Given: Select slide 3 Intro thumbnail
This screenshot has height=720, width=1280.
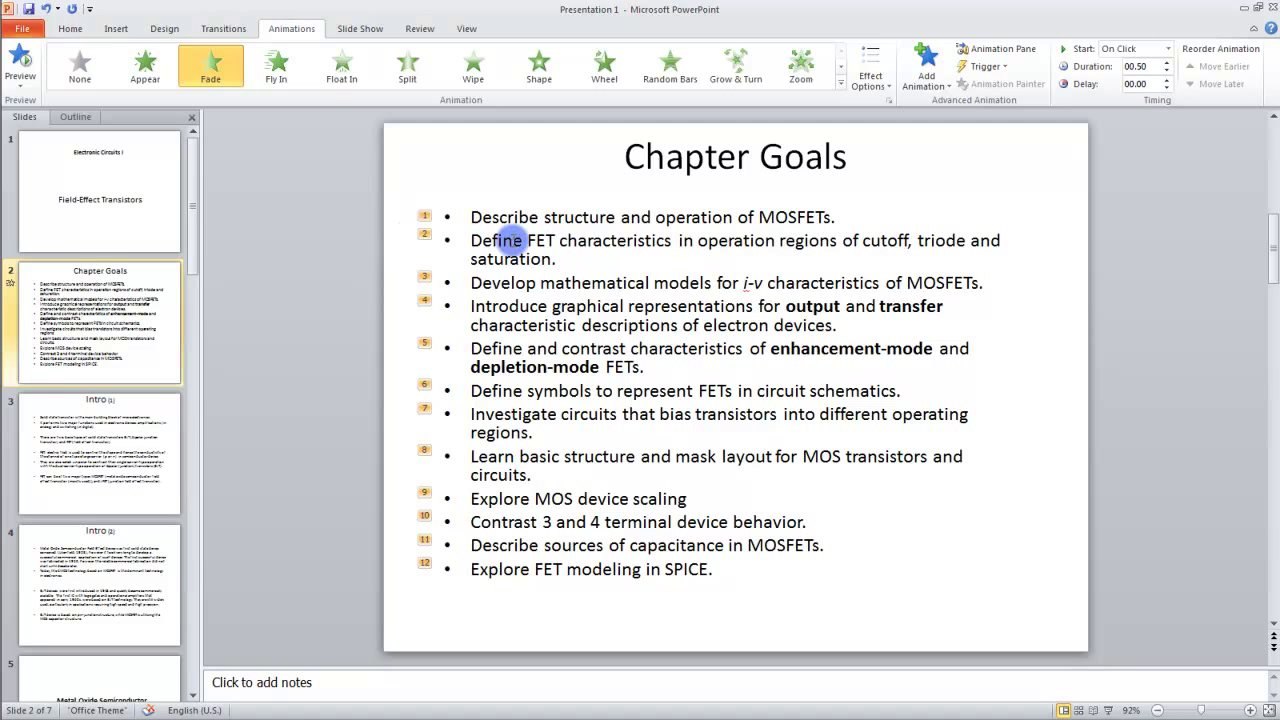Looking at the screenshot, I should point(99,454).
